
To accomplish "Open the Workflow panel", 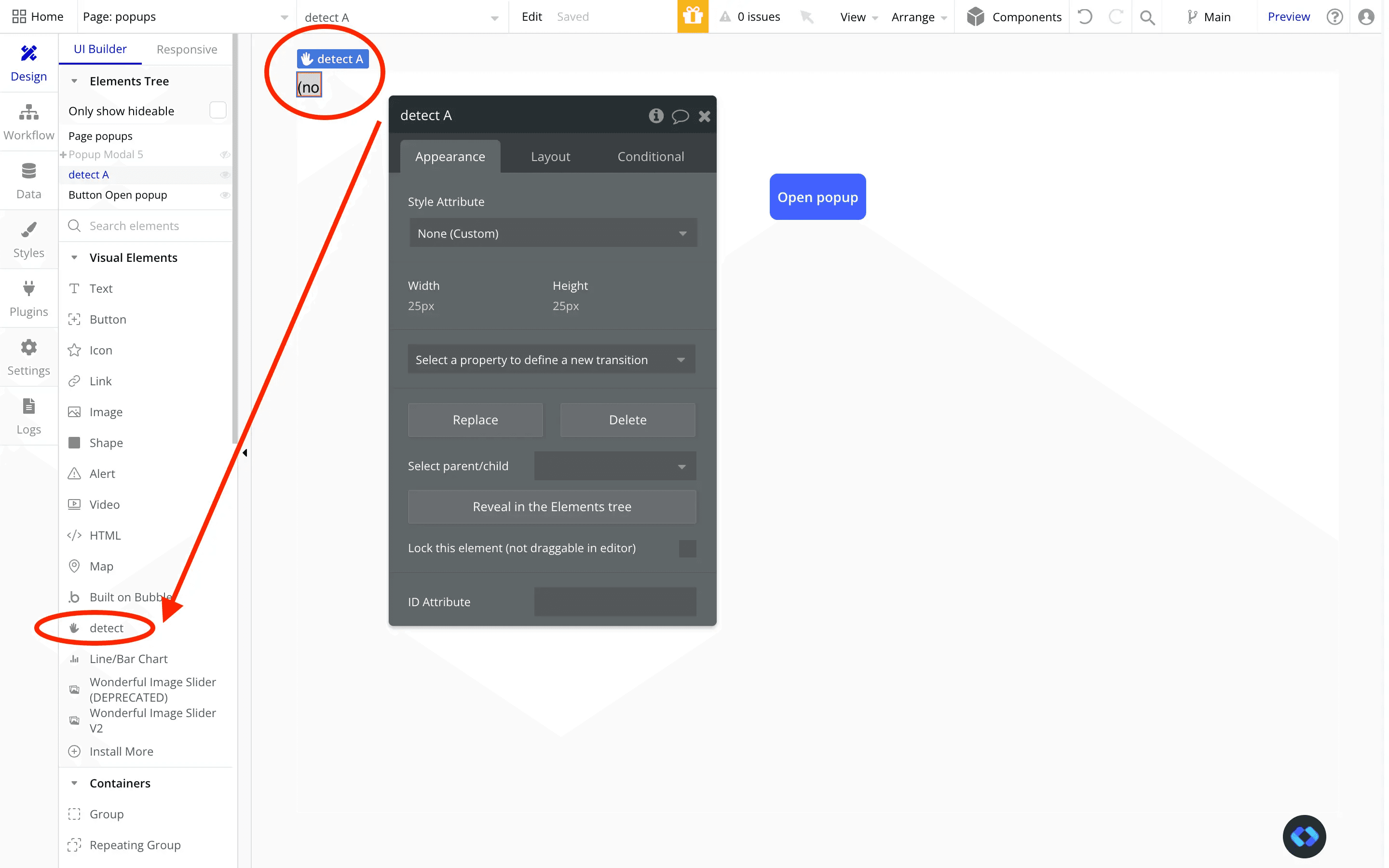I will coord(29,121).
